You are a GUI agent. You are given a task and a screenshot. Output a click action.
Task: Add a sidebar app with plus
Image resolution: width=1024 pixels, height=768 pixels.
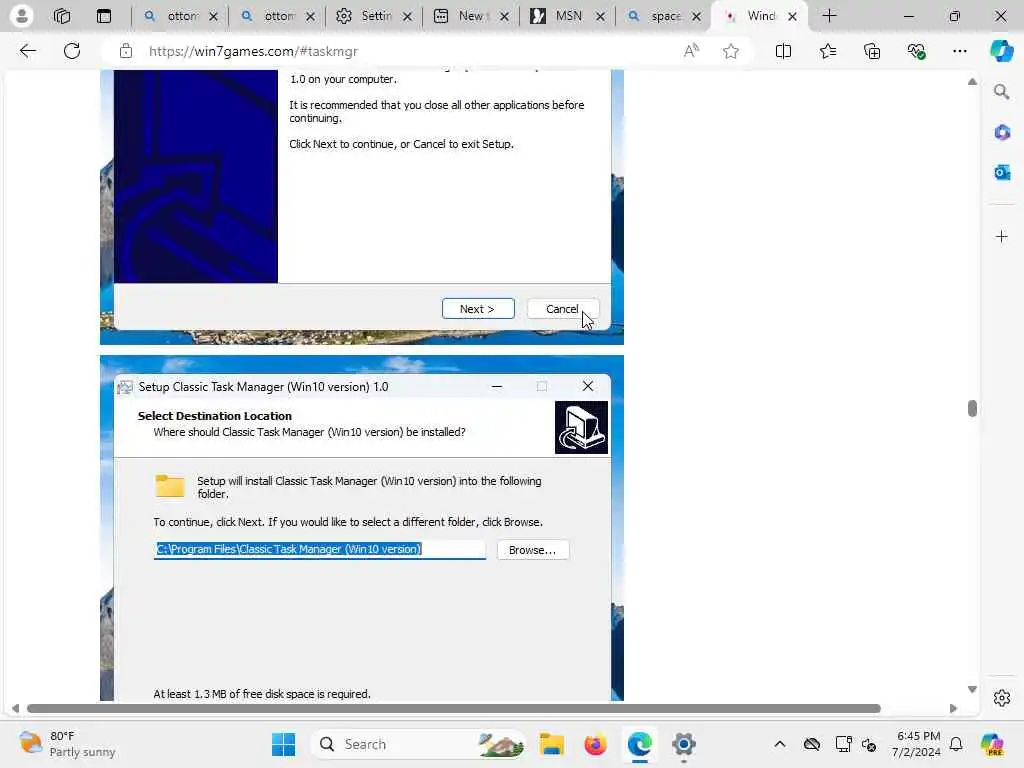(1002, 236)
